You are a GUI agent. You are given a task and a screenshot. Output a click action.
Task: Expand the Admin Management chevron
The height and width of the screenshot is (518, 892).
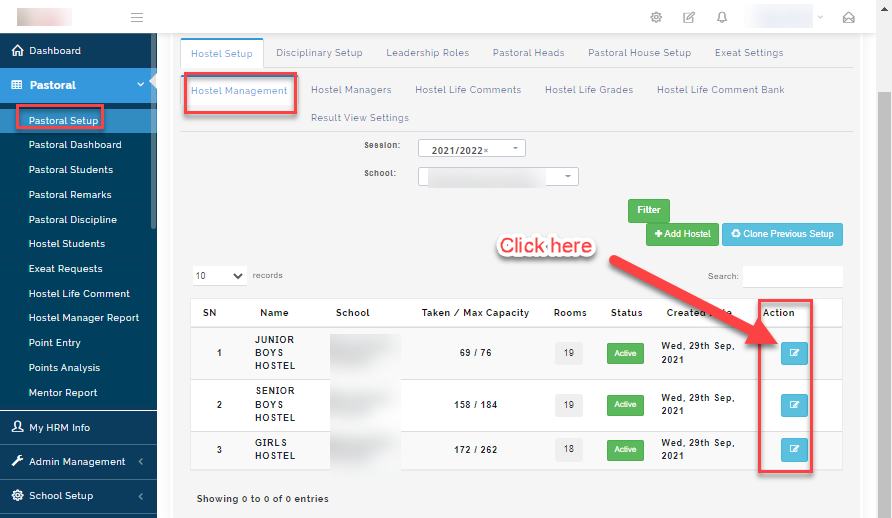point(141,462)
